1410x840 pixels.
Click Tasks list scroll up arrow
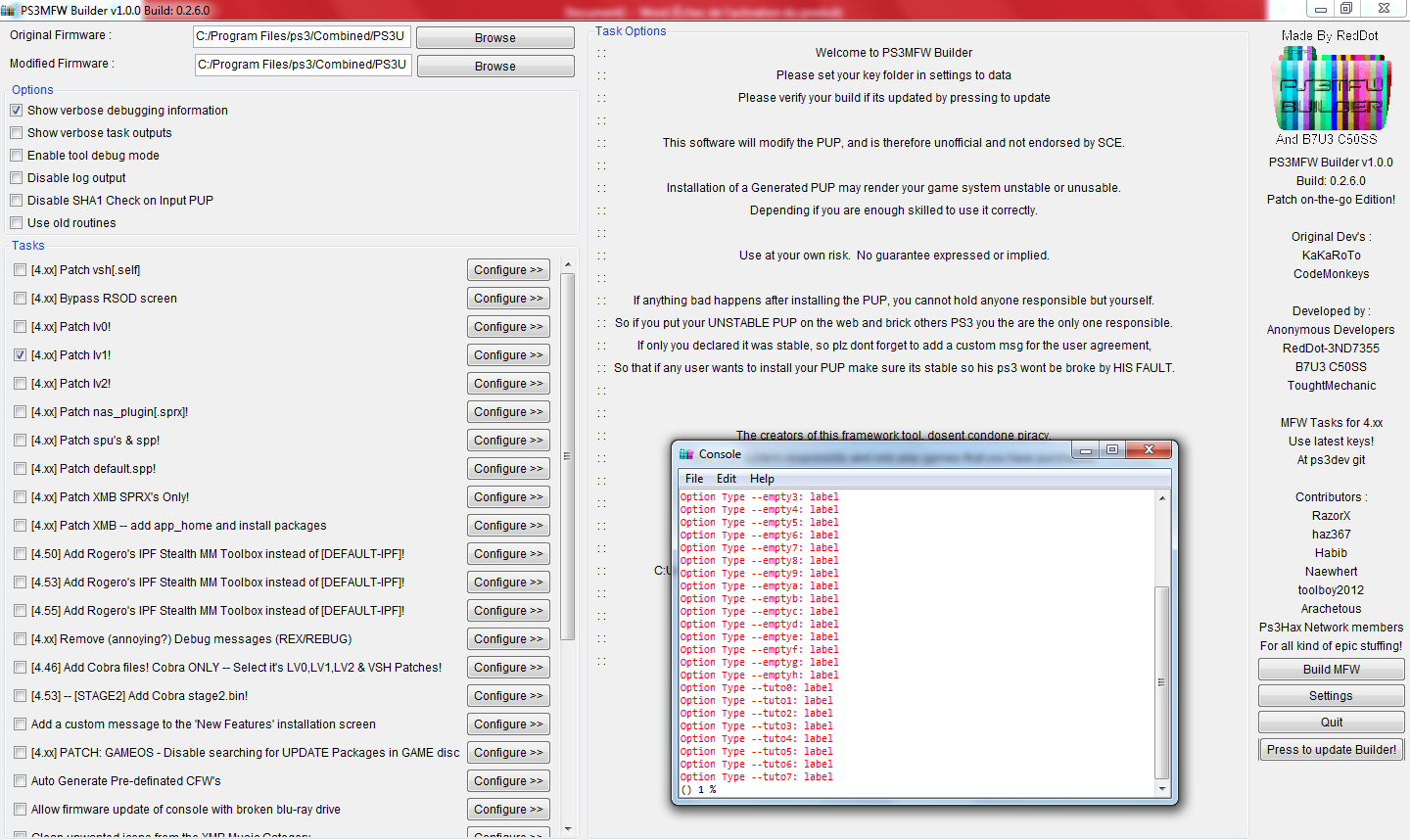pyautogui.click(x=568, y=266)
